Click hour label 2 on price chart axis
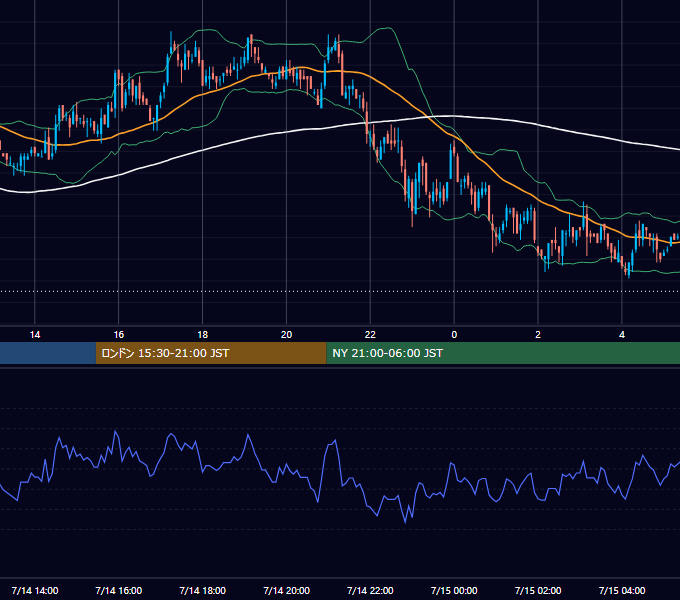 click(x=538, y=335)
